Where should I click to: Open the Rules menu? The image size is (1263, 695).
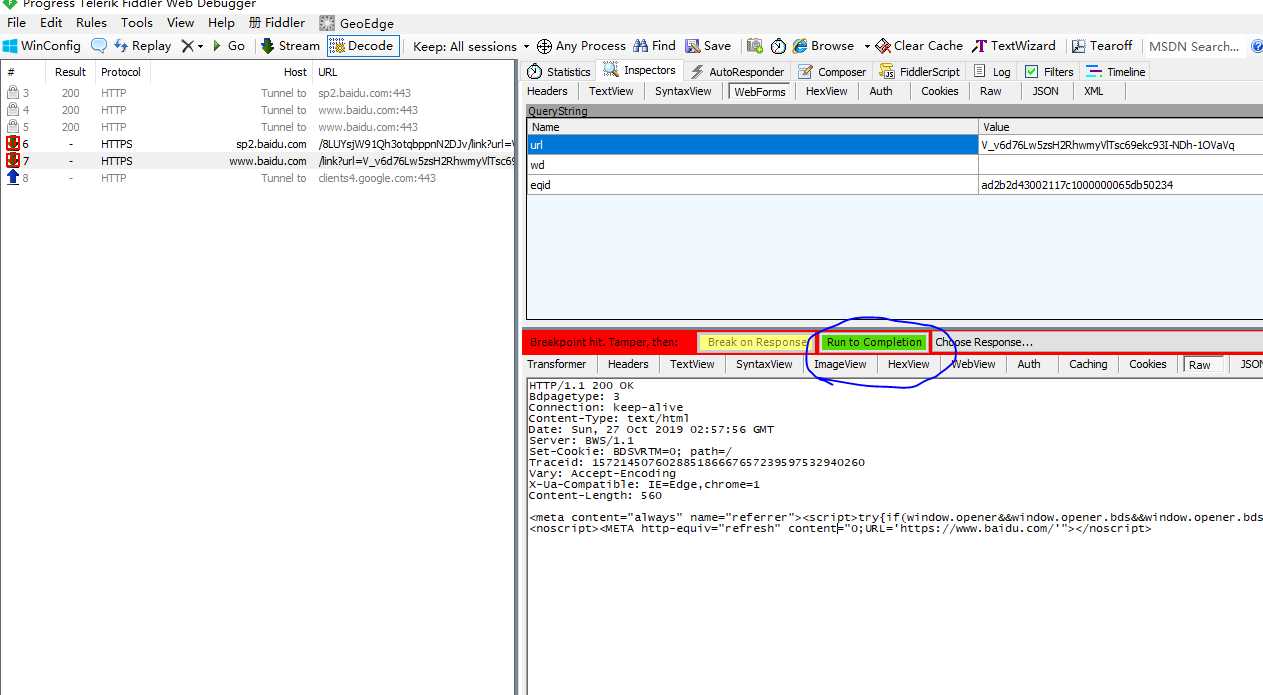(91, 22)
